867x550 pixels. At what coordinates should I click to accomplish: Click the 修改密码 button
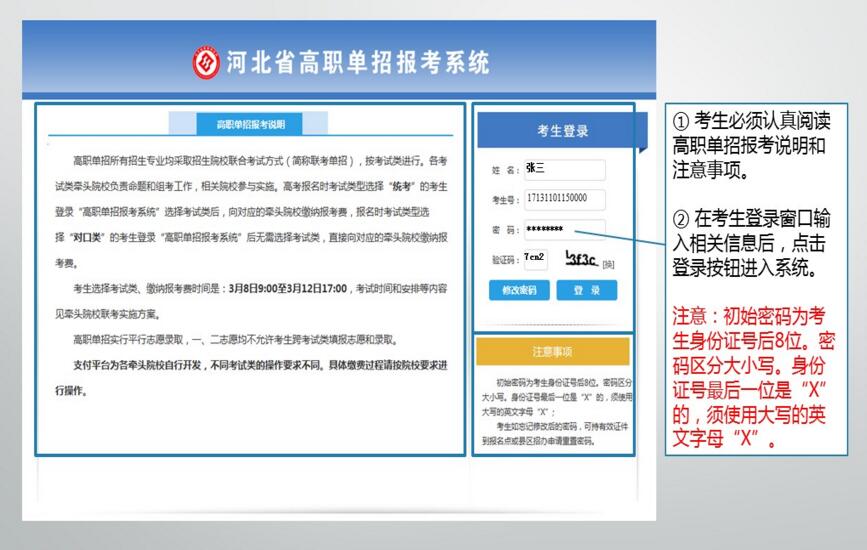click(519, 290)
